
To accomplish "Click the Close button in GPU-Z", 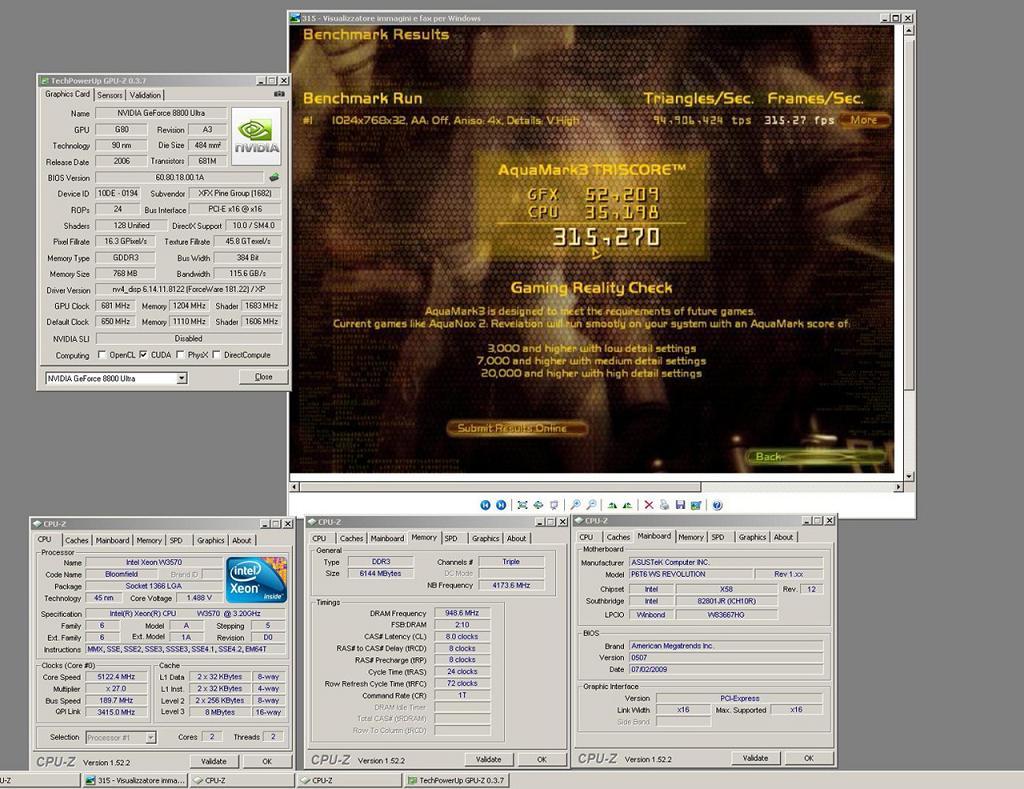I will [263, 377].
